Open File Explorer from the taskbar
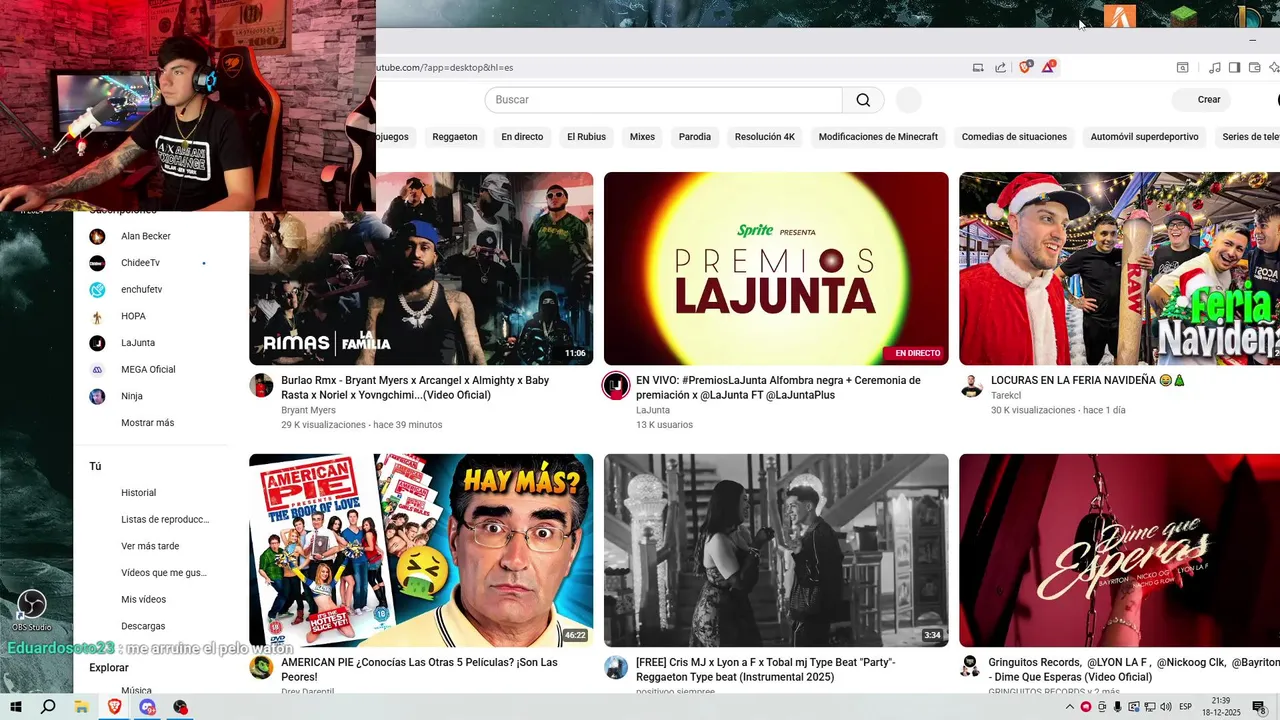 tap(81, 707)
